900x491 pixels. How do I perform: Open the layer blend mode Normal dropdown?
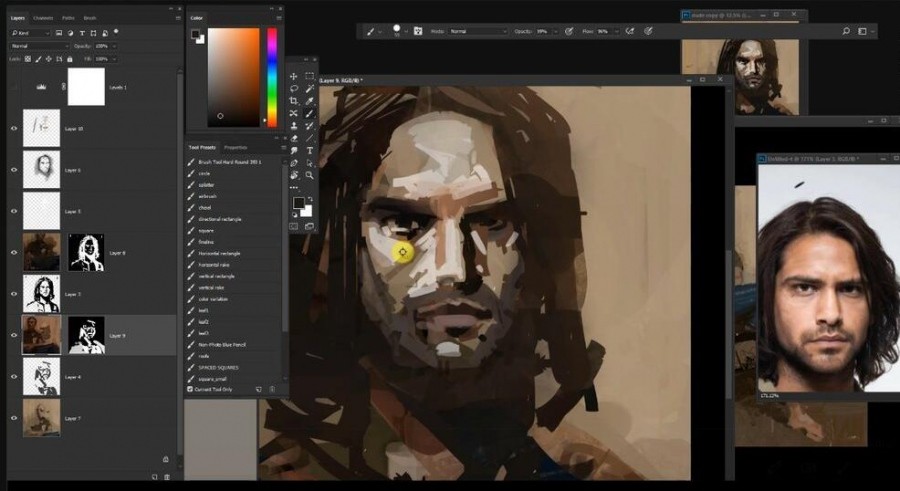(39, 46)
